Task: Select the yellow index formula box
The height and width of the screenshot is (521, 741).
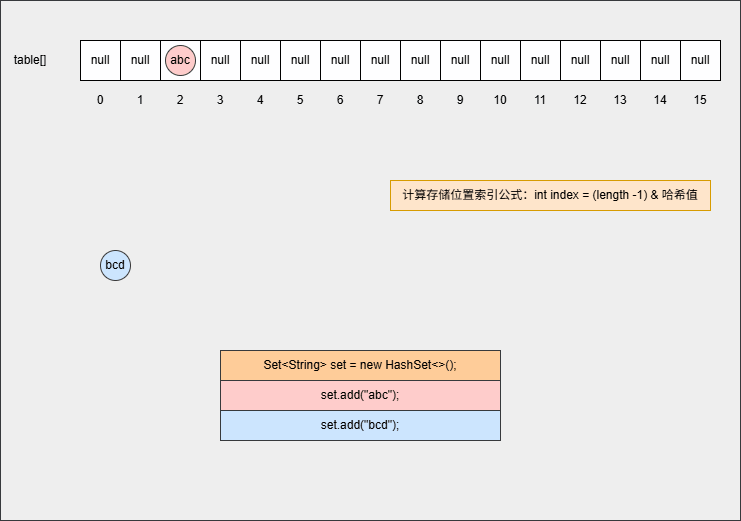Action: click(550, 195)
